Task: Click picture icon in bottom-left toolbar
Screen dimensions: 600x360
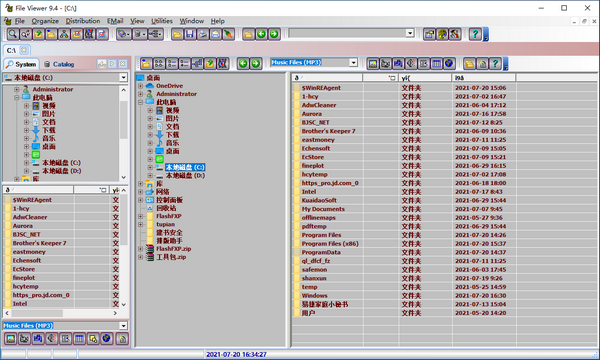Action: click(10, 338)
